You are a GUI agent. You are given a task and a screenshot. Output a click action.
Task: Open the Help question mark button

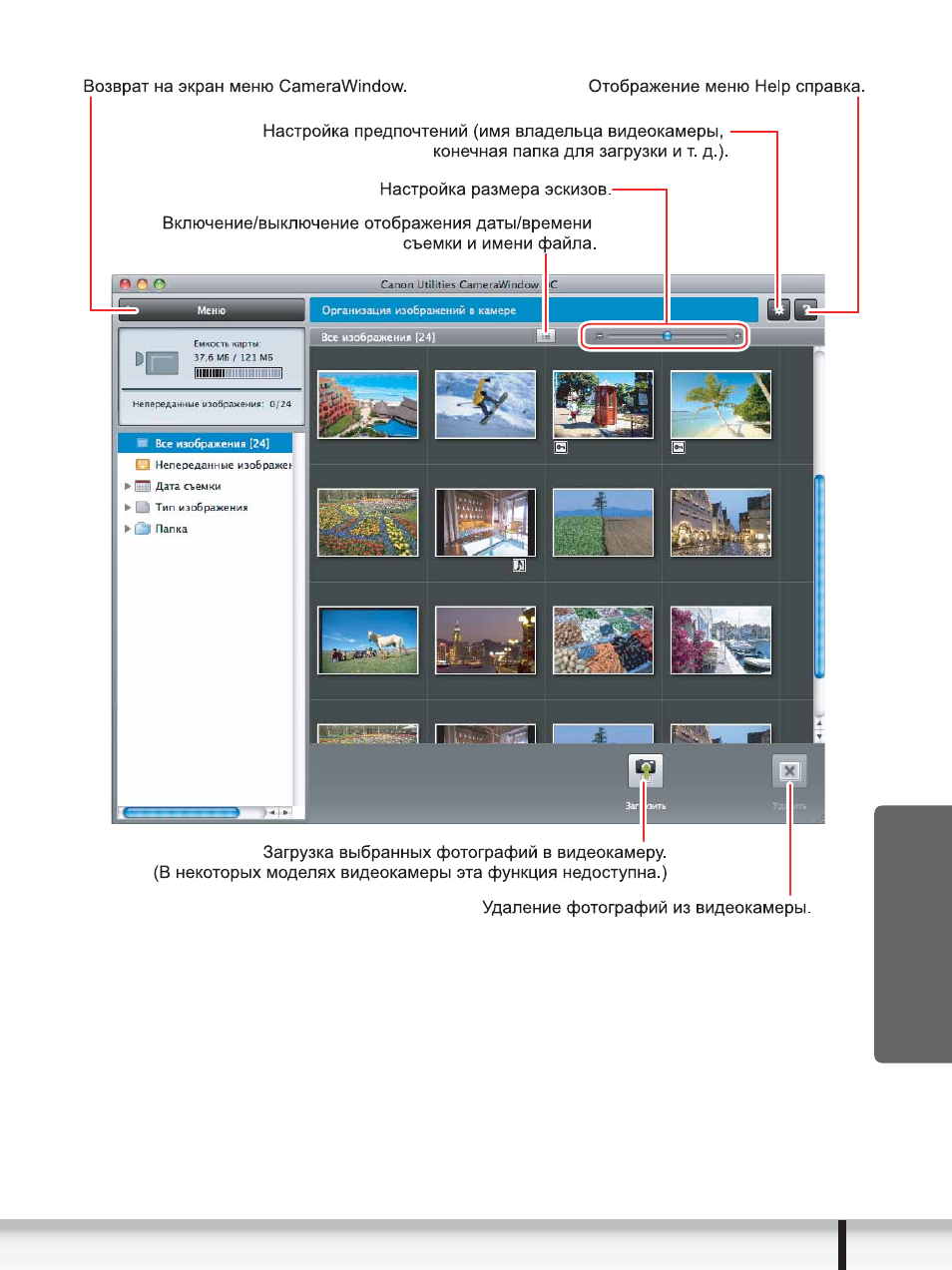pos(806,309)
